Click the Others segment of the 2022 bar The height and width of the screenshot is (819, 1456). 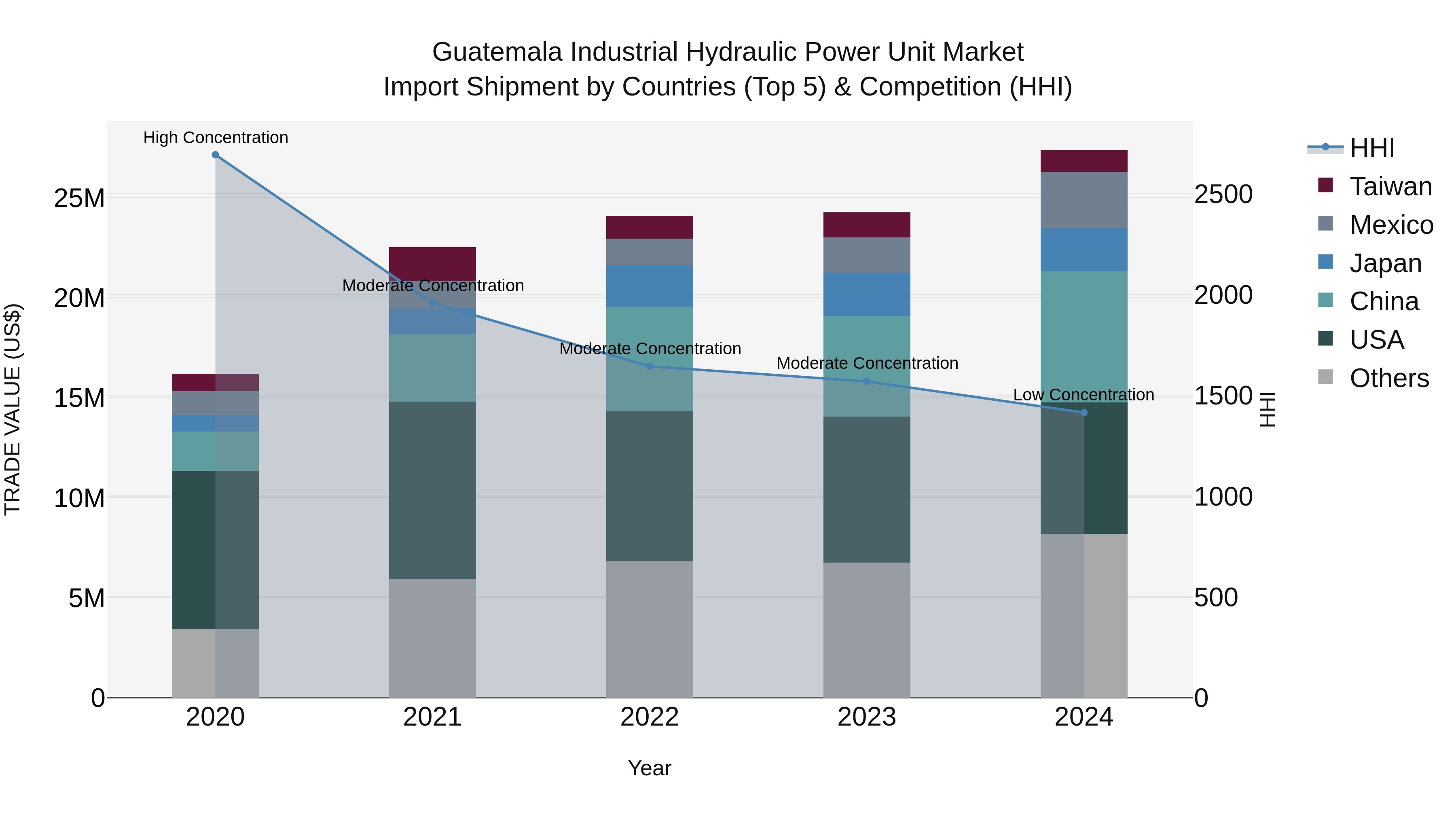650,629
